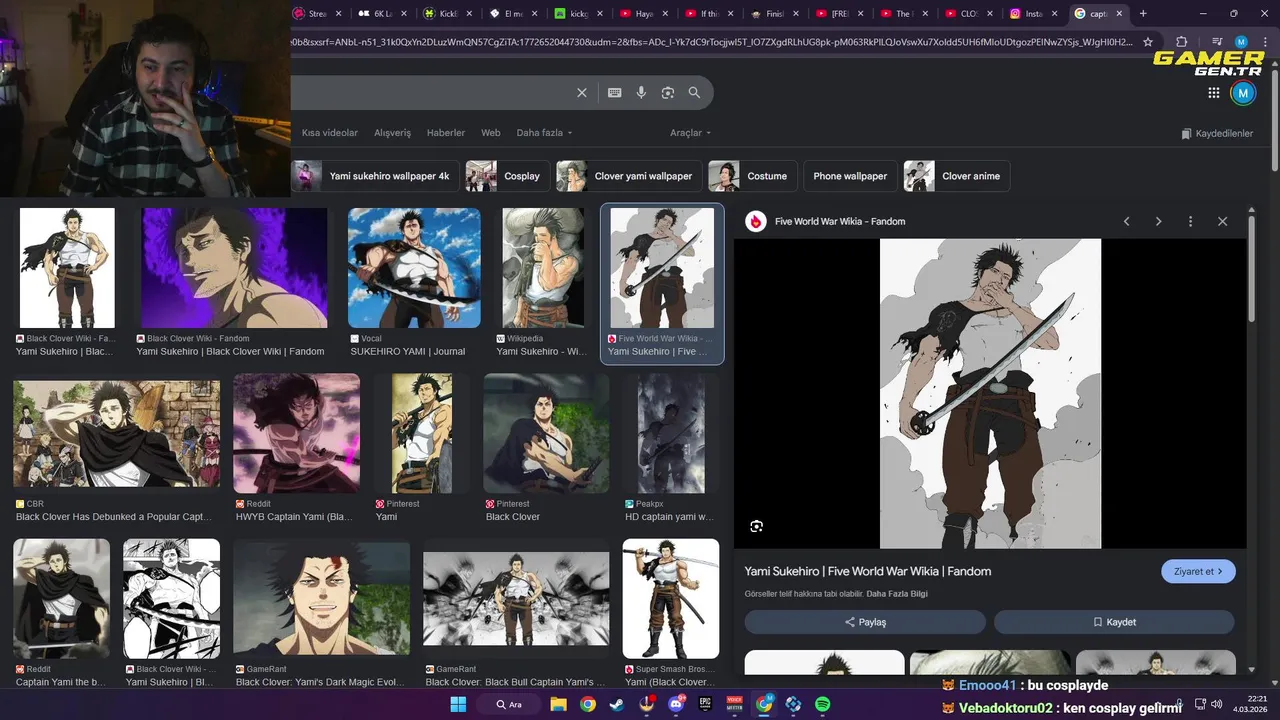The height and width of the screenshot is (720, 1280).
Task: Open the Wikipedia Yami Sukehiro thumbnail
Action: pyautogui.click(x=542, y=268)
